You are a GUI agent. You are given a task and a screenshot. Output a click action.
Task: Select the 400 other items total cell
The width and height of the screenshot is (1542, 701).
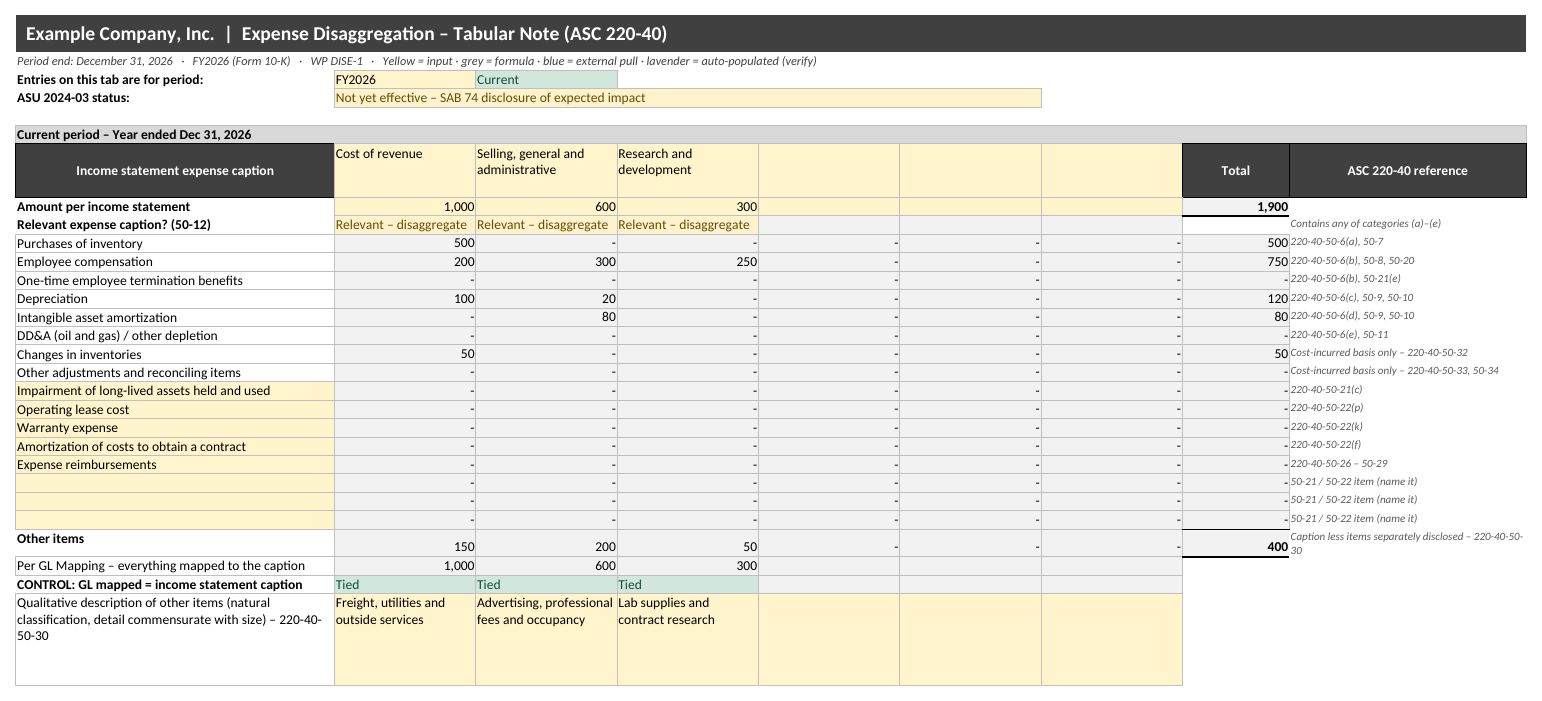pyautogui.click(x=1236, y=543)
